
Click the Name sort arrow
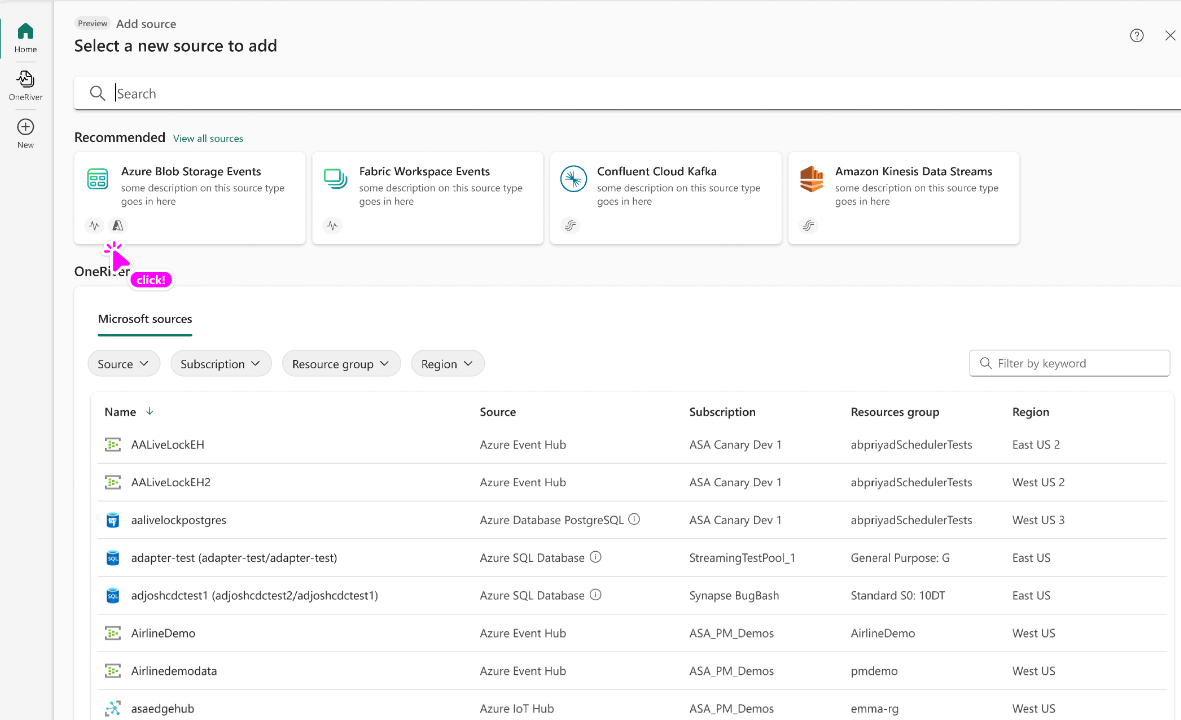(x=149, y=411)
